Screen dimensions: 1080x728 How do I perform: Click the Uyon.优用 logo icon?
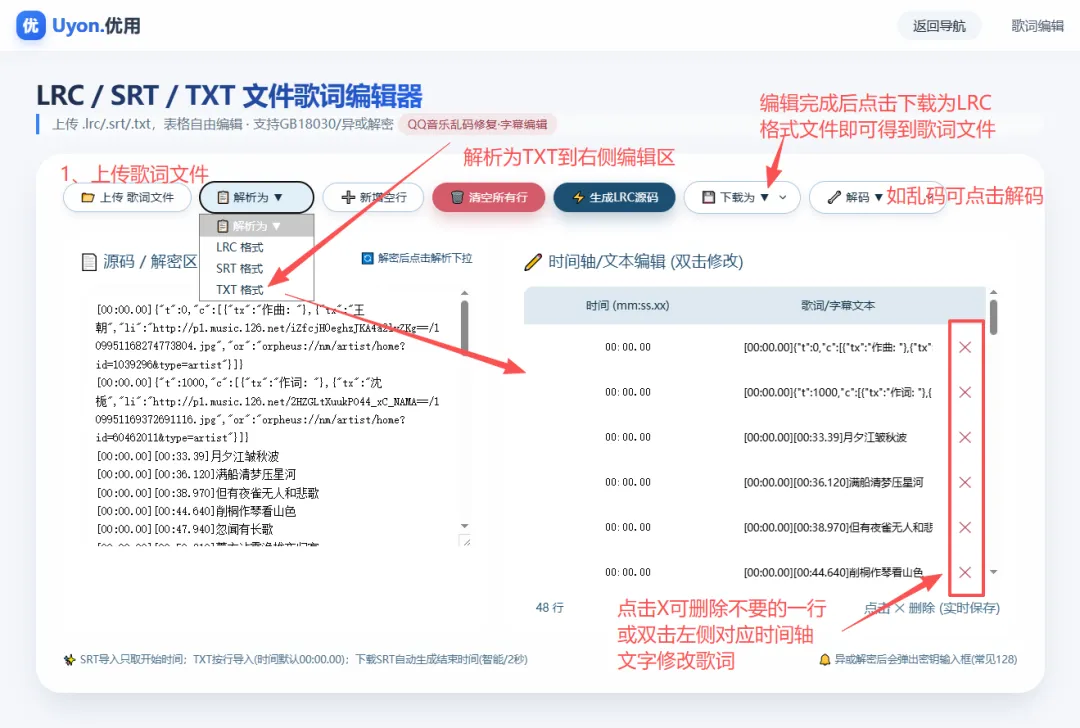(30, 25)
